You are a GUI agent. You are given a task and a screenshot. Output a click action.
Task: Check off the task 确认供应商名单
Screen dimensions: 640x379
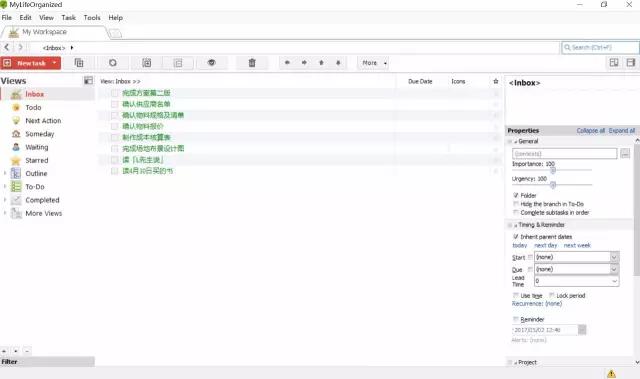(115, 104)
